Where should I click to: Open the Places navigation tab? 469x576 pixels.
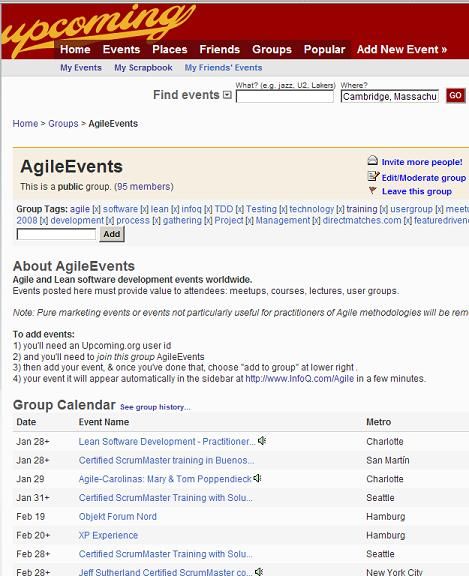click(x=170, y=49)
